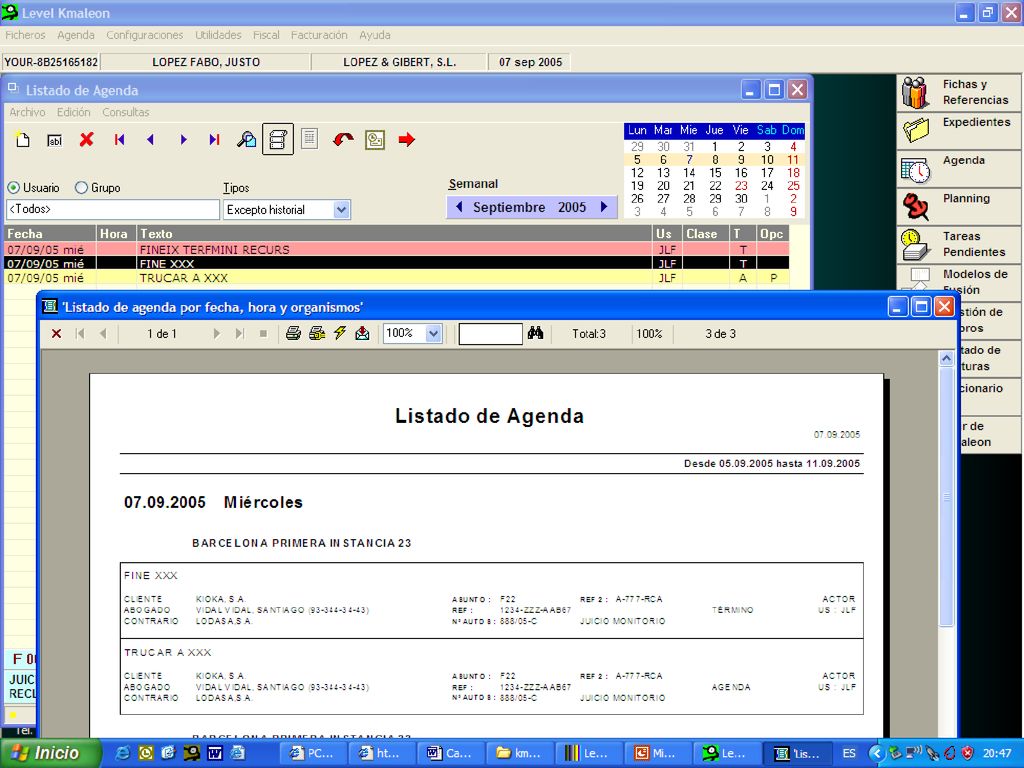Click the magnifier search icon in agenda toolbar
Screen dimensions: 1024x768
pos(246,139)
